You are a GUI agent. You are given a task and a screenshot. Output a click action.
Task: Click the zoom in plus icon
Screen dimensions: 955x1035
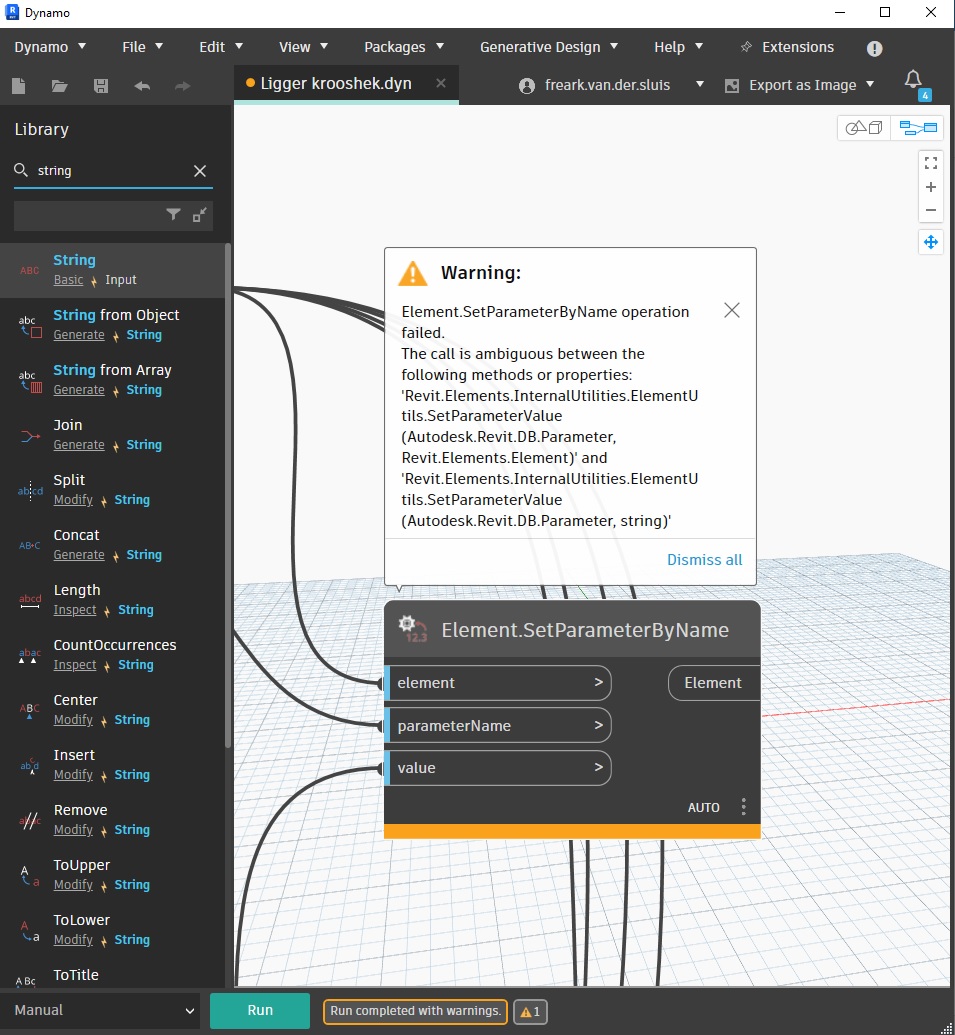click(x=930, y=187)
